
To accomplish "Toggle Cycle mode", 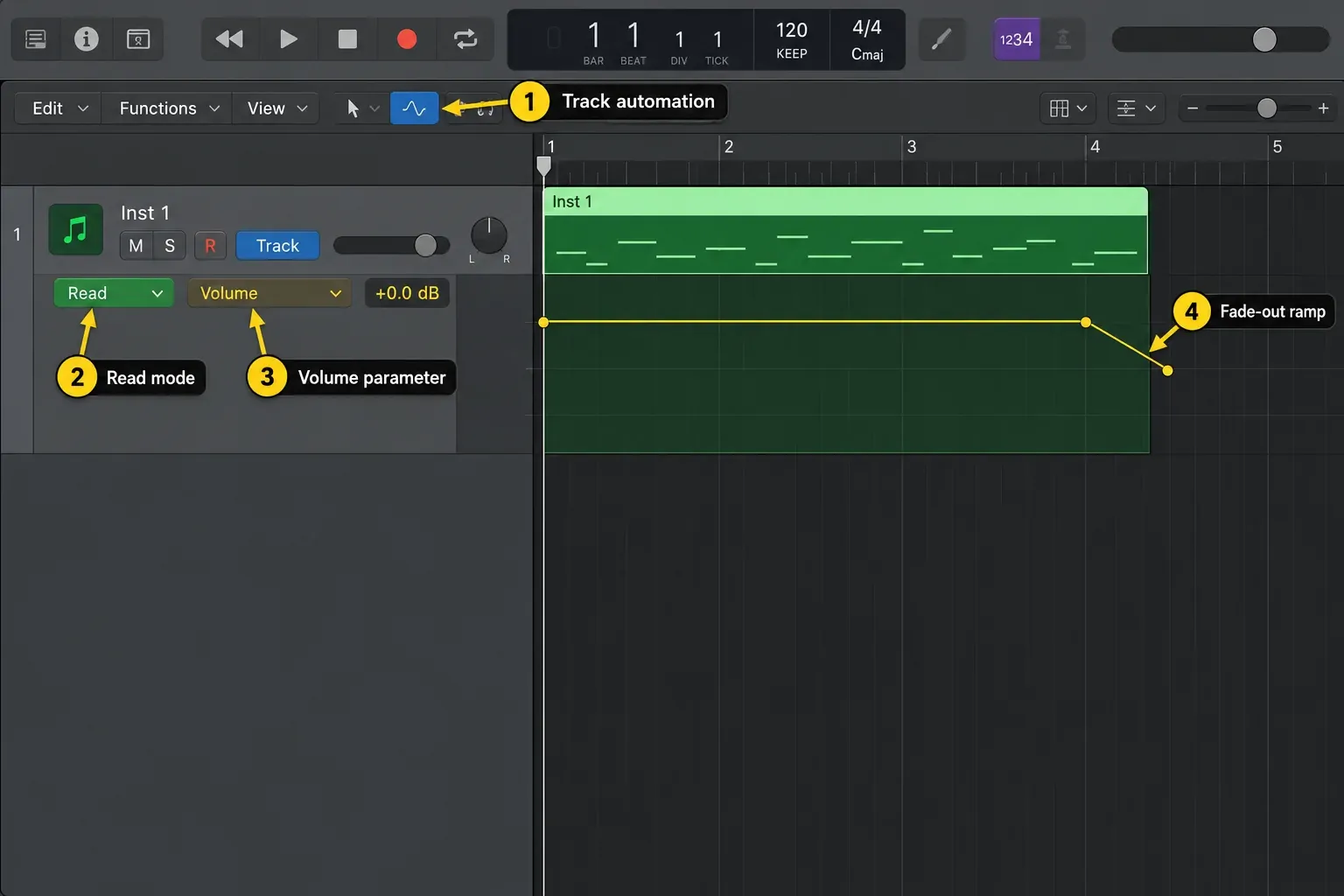I will [465, 39].
